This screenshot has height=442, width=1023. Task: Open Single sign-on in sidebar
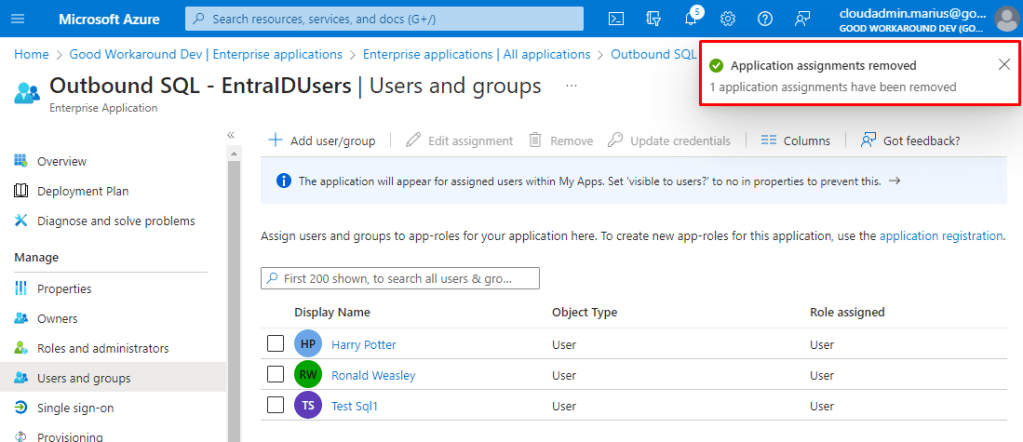point(75,408)
